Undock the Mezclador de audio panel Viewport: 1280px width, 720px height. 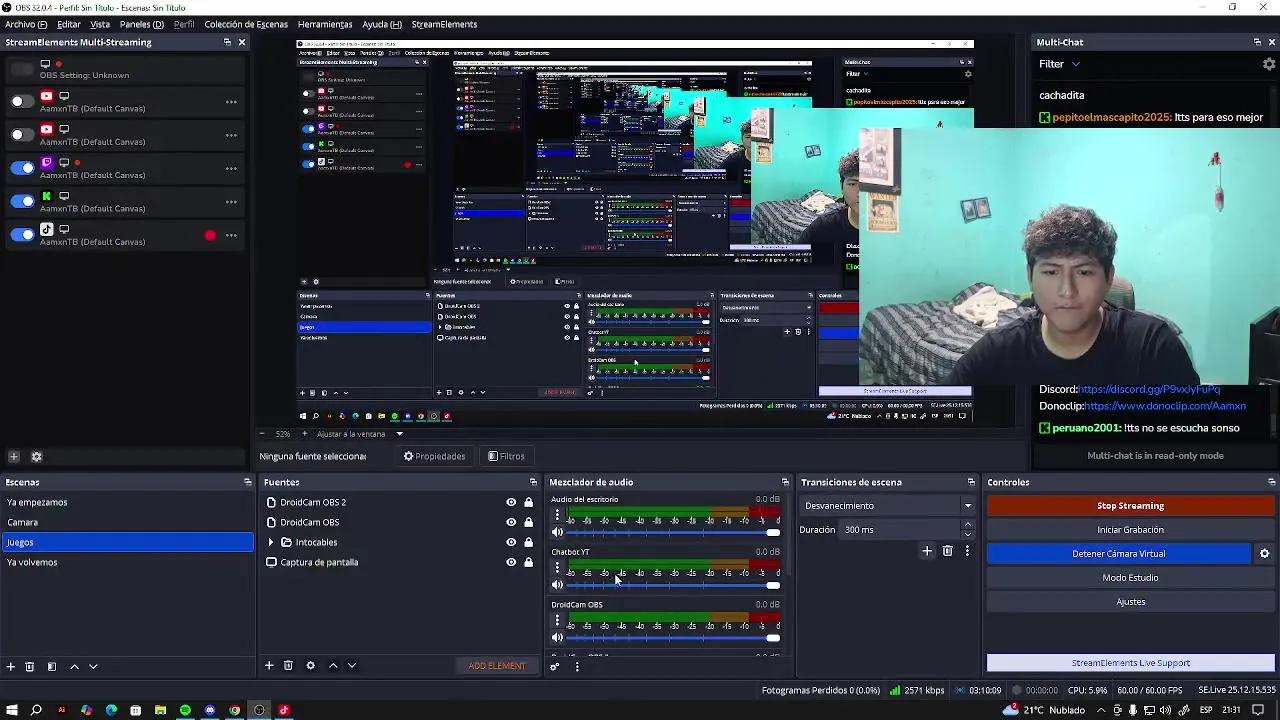(785, 482)
